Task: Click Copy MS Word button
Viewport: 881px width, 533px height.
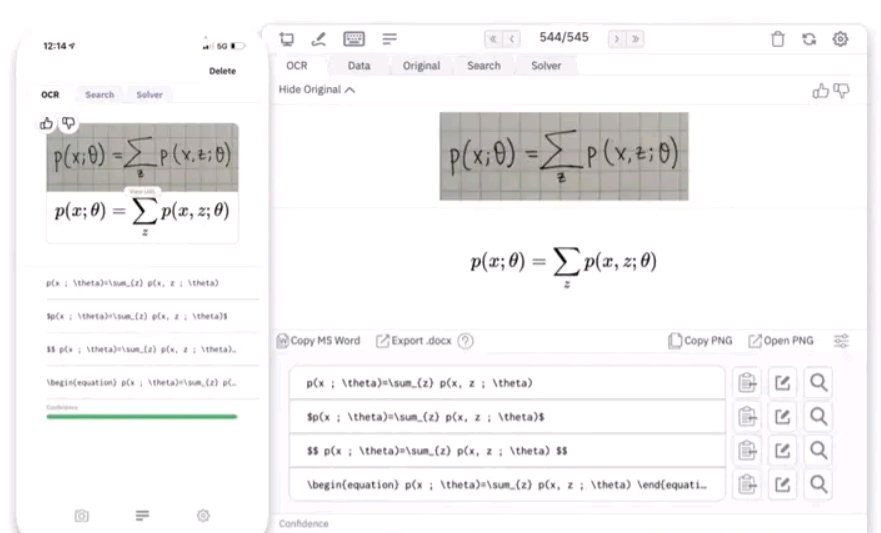Action: [x=319, y=341]
